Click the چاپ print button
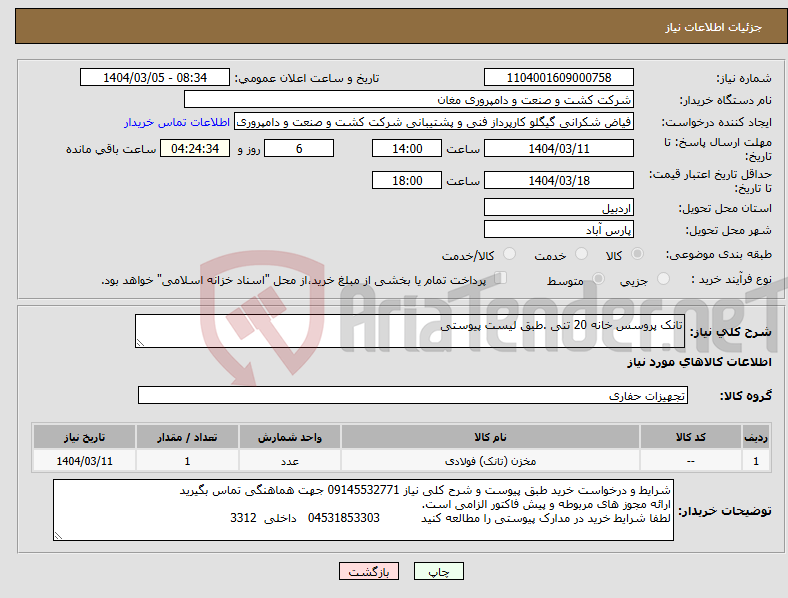Screen dimensions: 788x598 pos(439,571)
